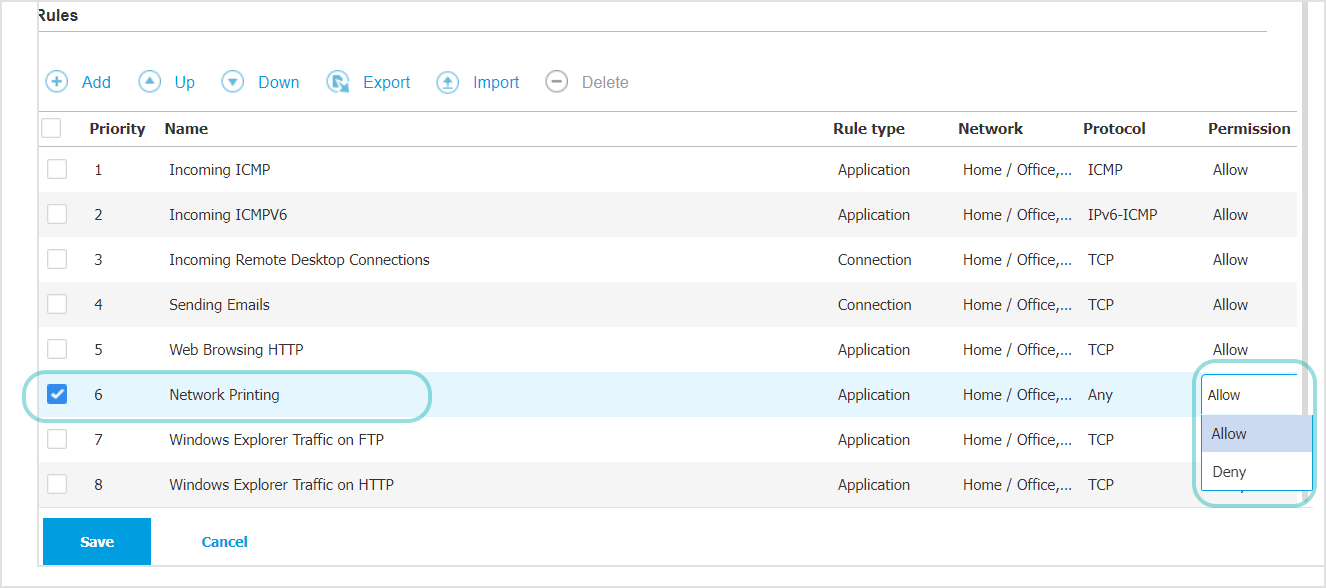
Task: Click the Import rules icon
Action: pos(448,82)
